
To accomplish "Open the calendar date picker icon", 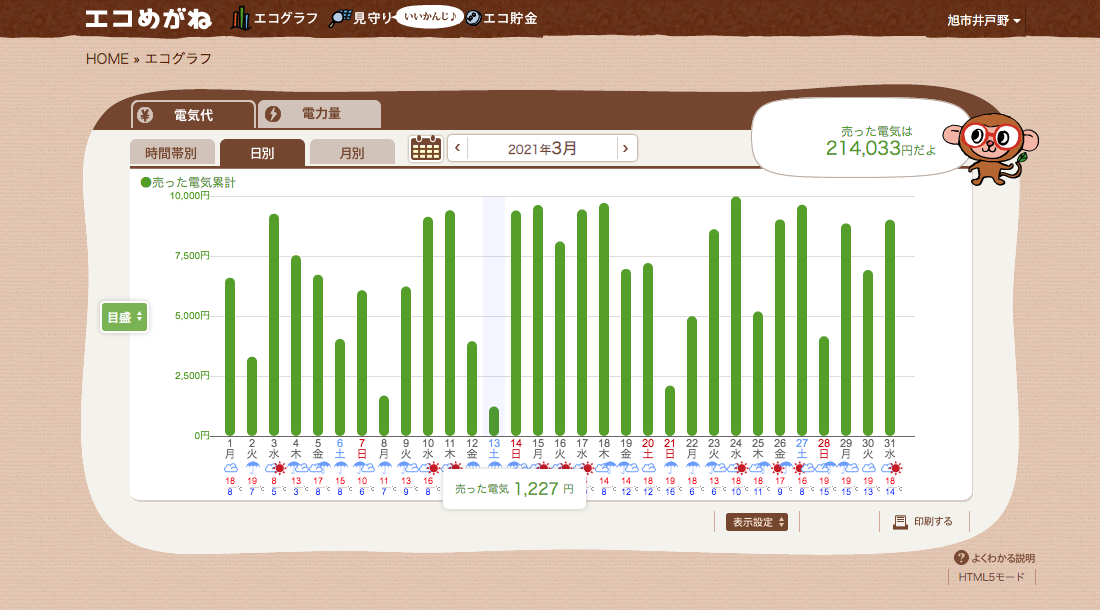I will 426,148.
